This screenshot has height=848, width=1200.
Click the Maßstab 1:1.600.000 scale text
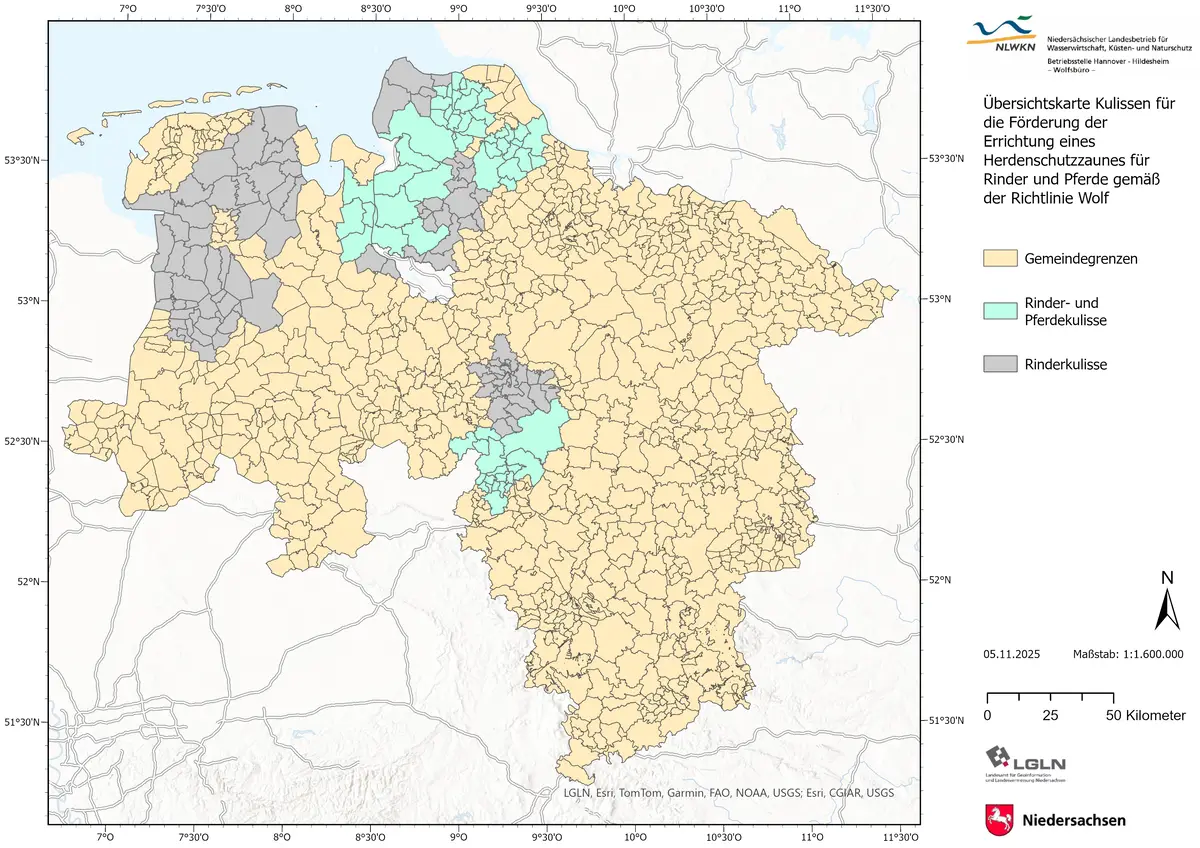pos(1128,654)
